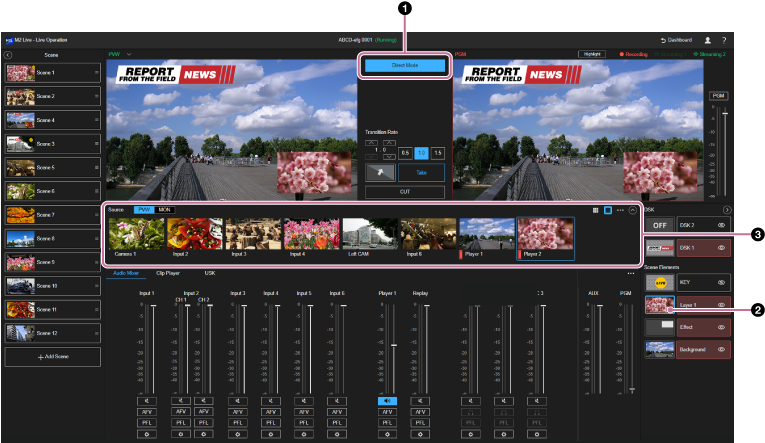Screen dimensions: 765x443
Task: Switch to Clip Player tab
Action: pyautogui.click(x=168, y=273)
